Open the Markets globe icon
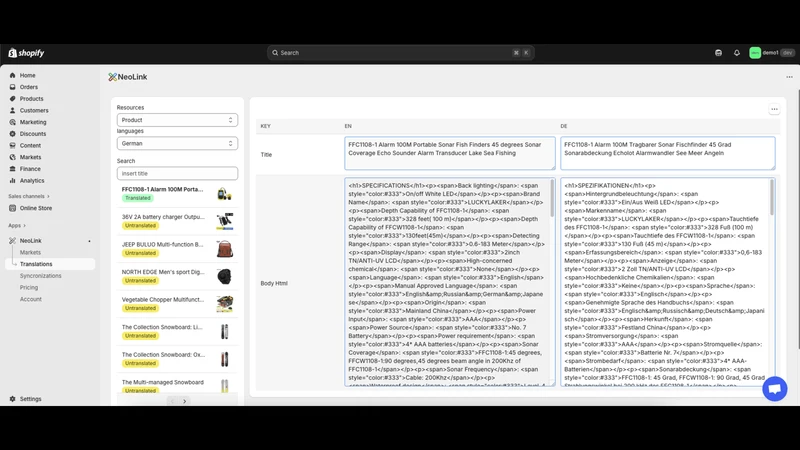Viewport: 800px width, 450px height. [x=12, y=158]
